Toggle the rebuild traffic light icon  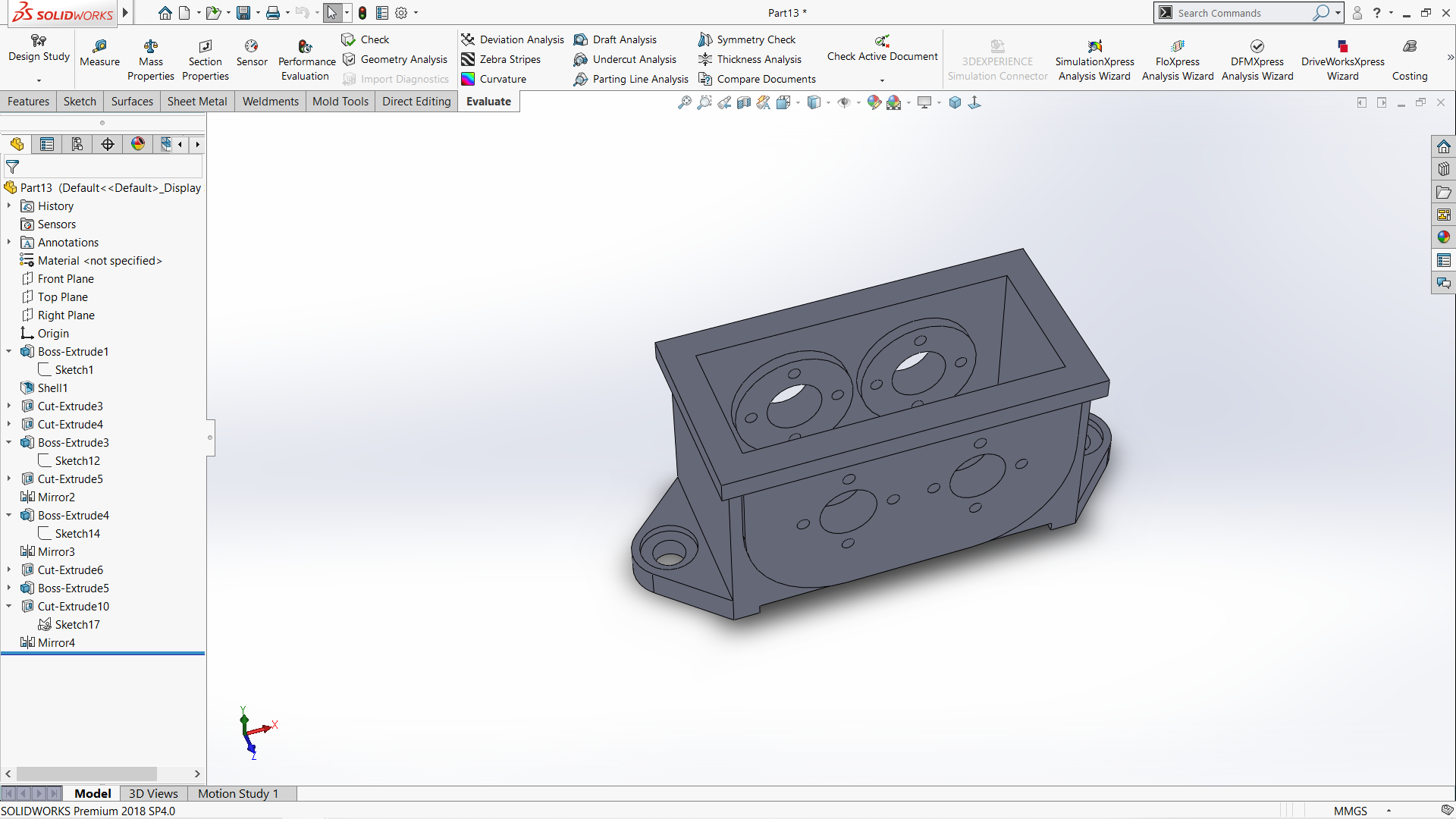[x=362, y=13]
